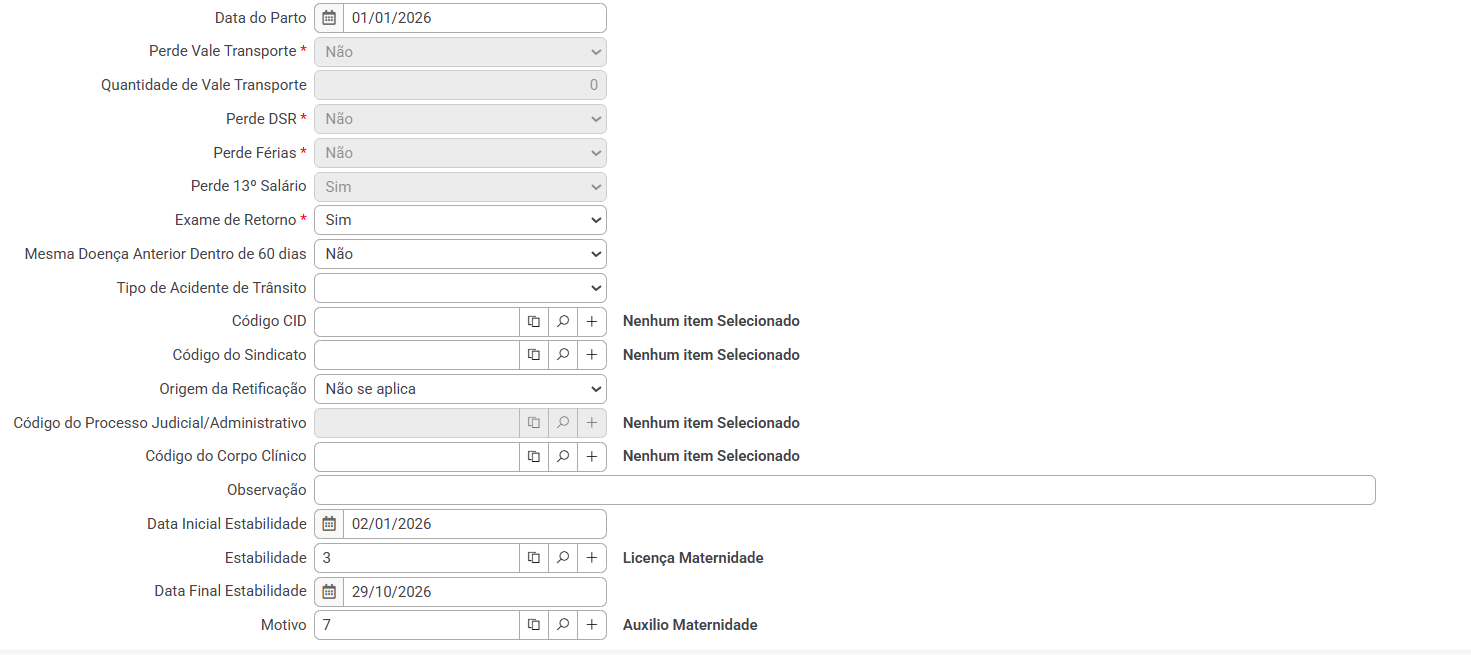Viewport: 1471px width, 655px height.
Task: Click the Código do Sindicato input box
Action: pyautogui.click(x=416, y=355)
